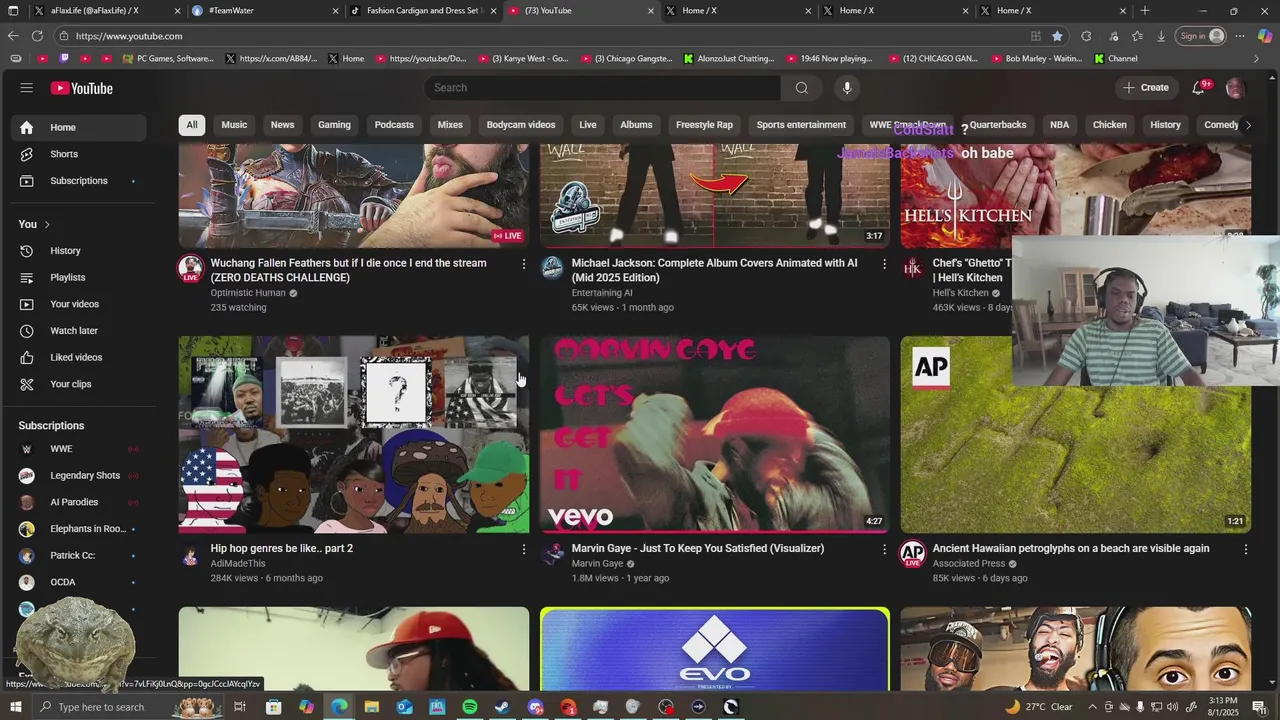Show more filter chips with right arrow

1247,125
